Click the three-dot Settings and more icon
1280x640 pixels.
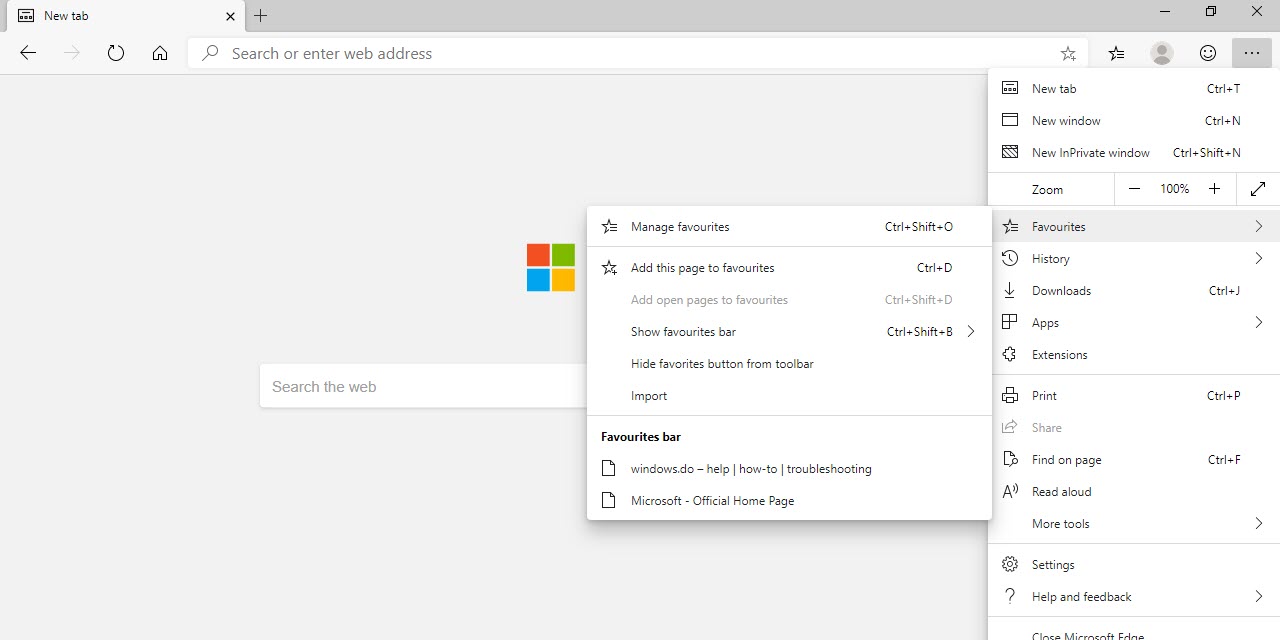(1252, 53)
